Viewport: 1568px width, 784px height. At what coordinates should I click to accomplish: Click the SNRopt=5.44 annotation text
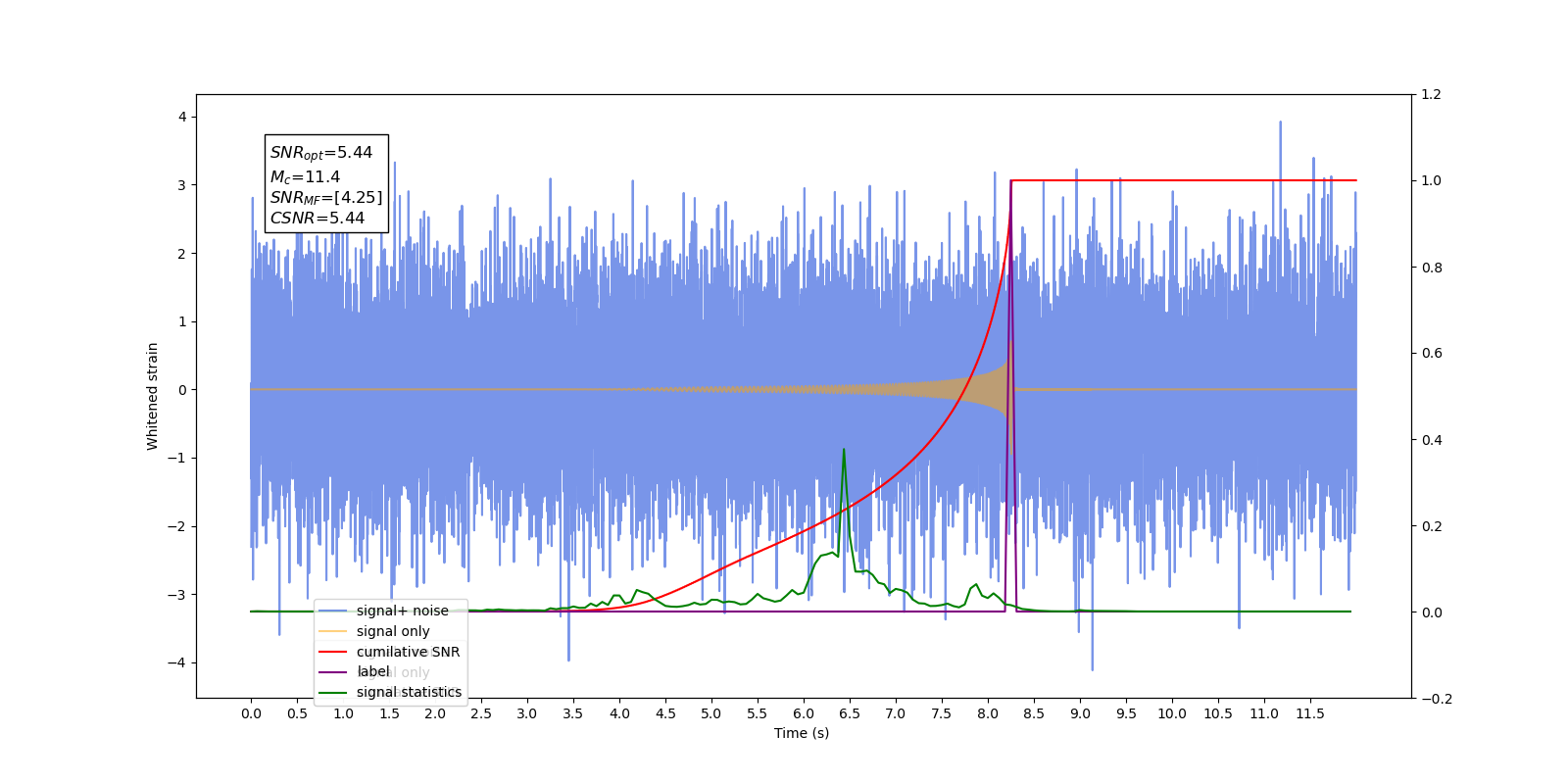click(321, 153)
